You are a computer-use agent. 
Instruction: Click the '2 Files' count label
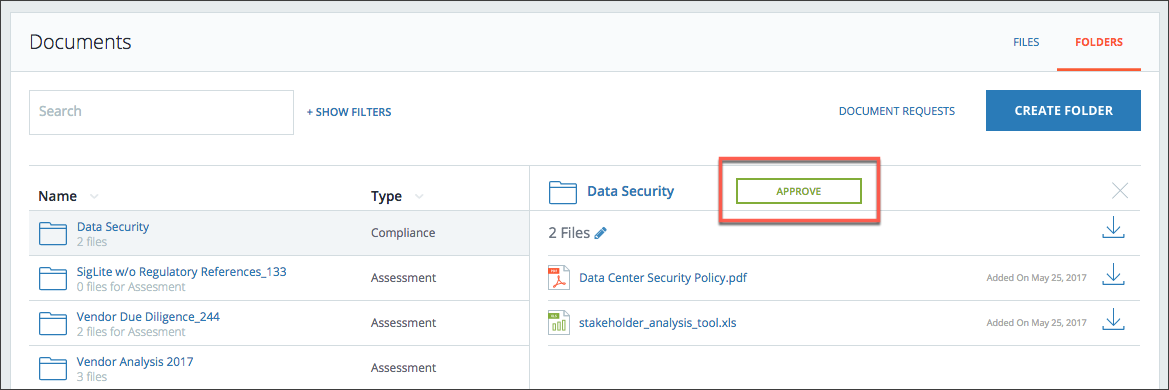pos(570,233)
